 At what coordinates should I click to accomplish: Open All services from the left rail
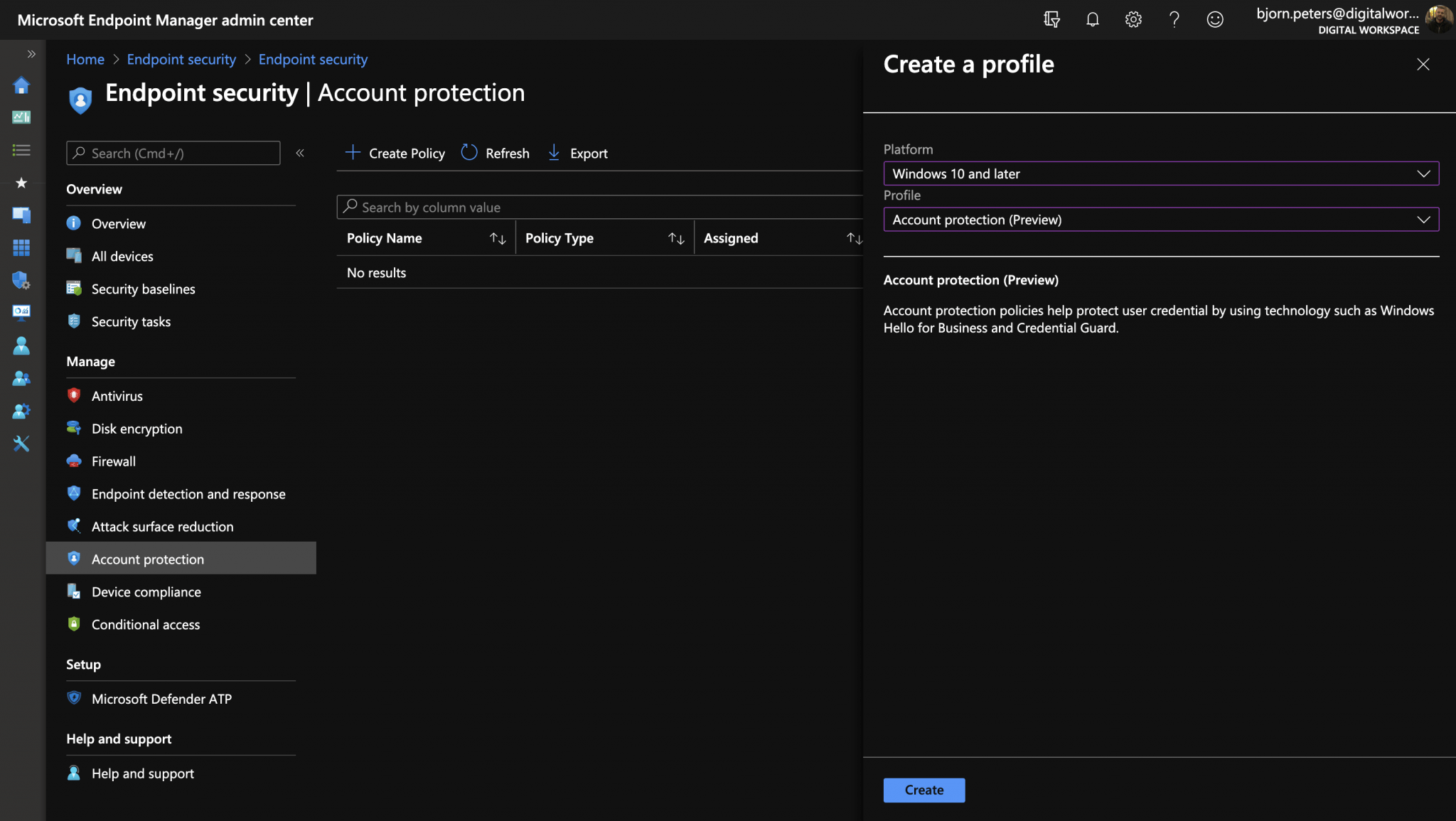(x=21, y=150)
